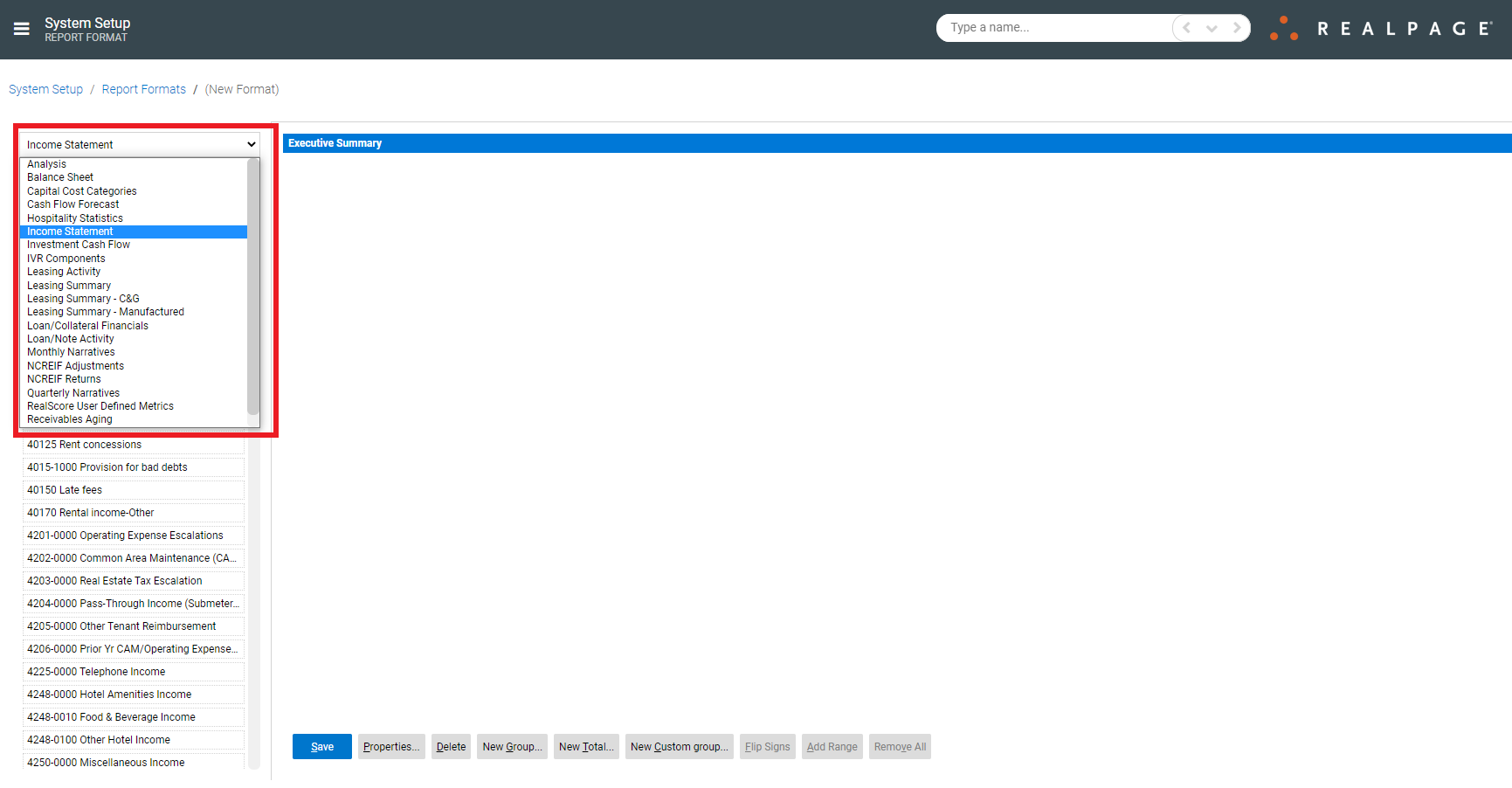Go to System Setup breadcrumb
Image resolution: width=1512 pixels, height=788 pixels.
coord(45,89)
